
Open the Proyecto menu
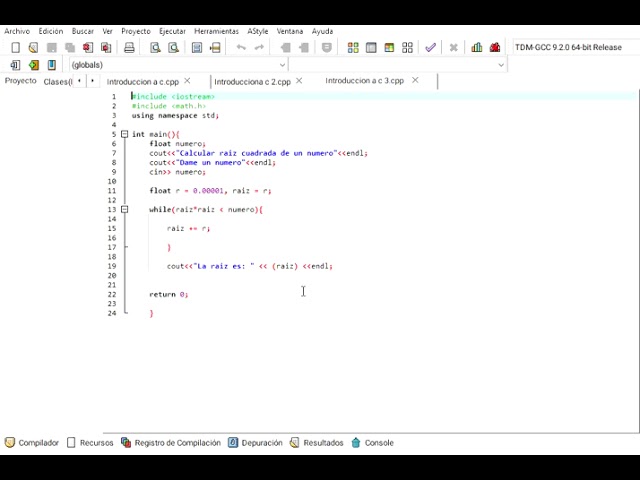[136, 31]
